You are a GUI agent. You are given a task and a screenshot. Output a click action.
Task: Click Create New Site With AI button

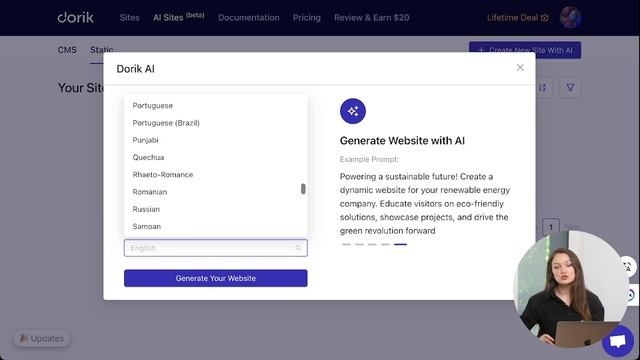pos(525,50)
